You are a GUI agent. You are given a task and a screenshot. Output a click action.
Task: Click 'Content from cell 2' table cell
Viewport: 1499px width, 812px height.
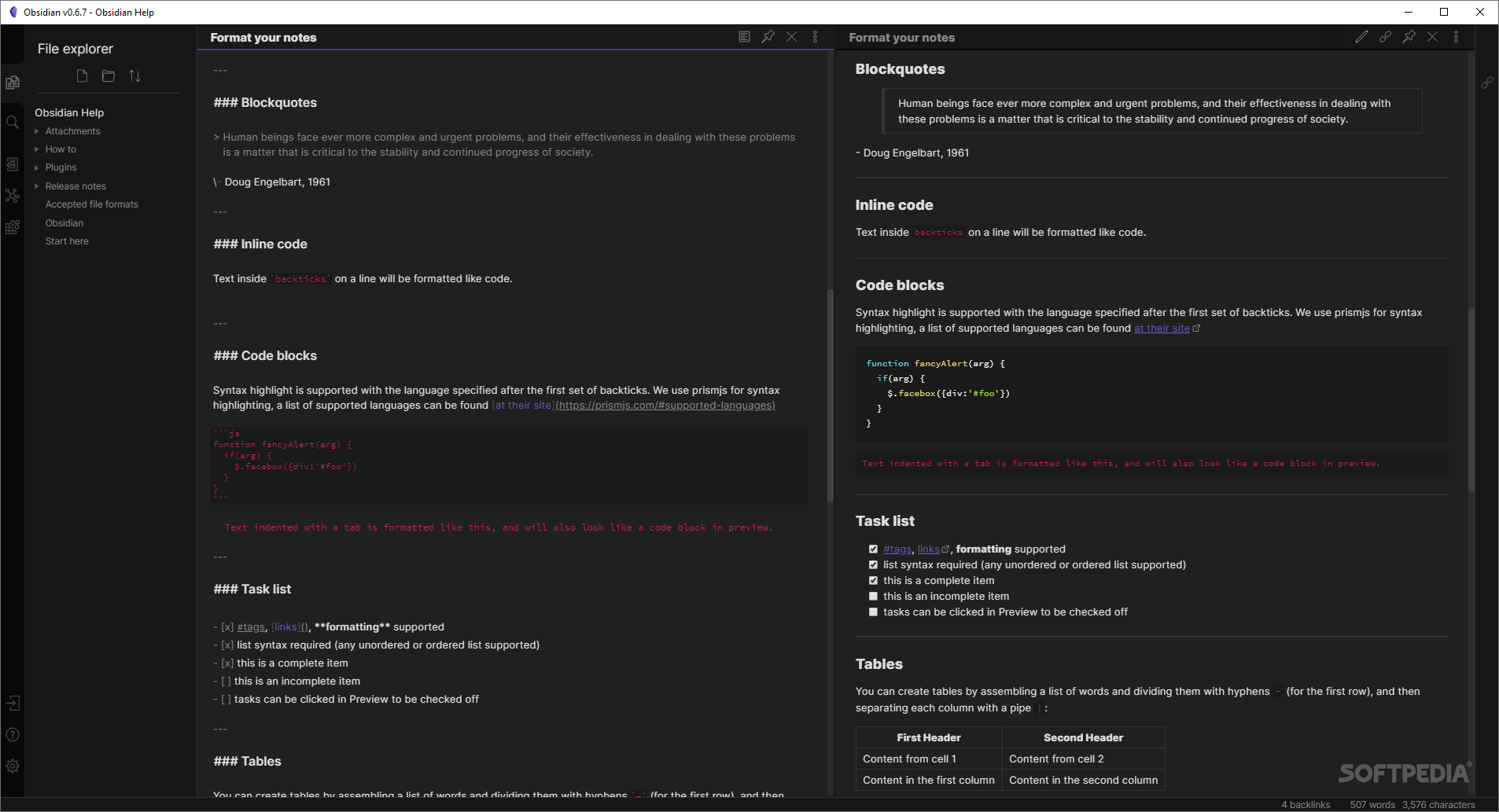(1084, 759)
